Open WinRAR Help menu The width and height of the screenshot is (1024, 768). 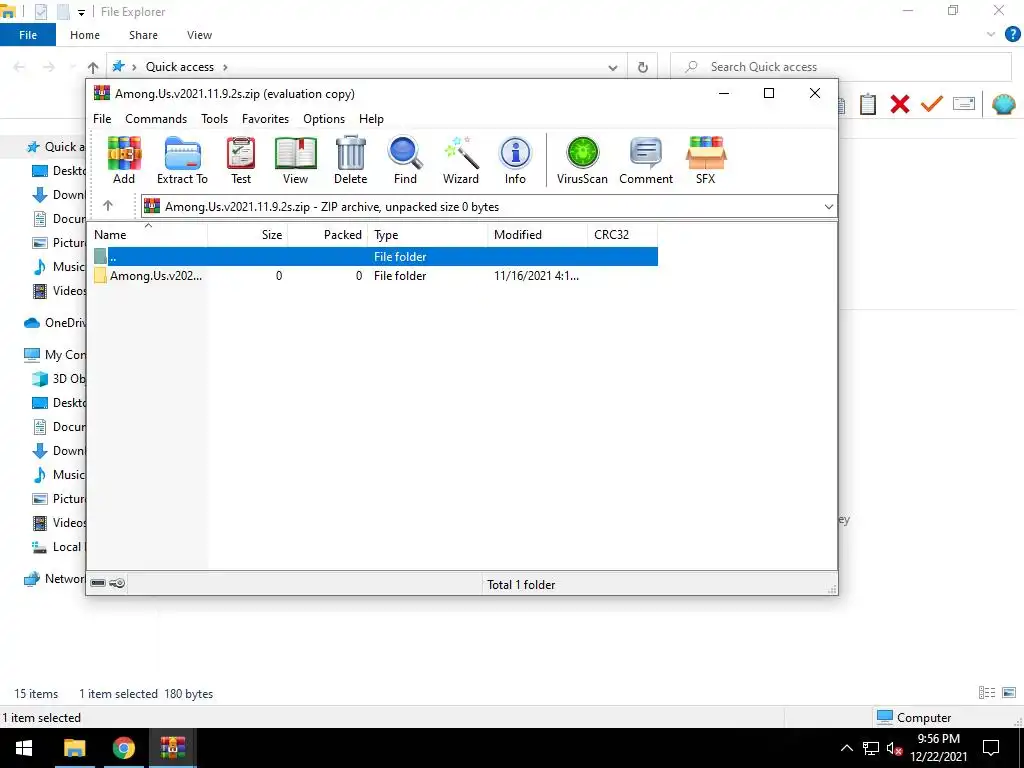point(371,119)
